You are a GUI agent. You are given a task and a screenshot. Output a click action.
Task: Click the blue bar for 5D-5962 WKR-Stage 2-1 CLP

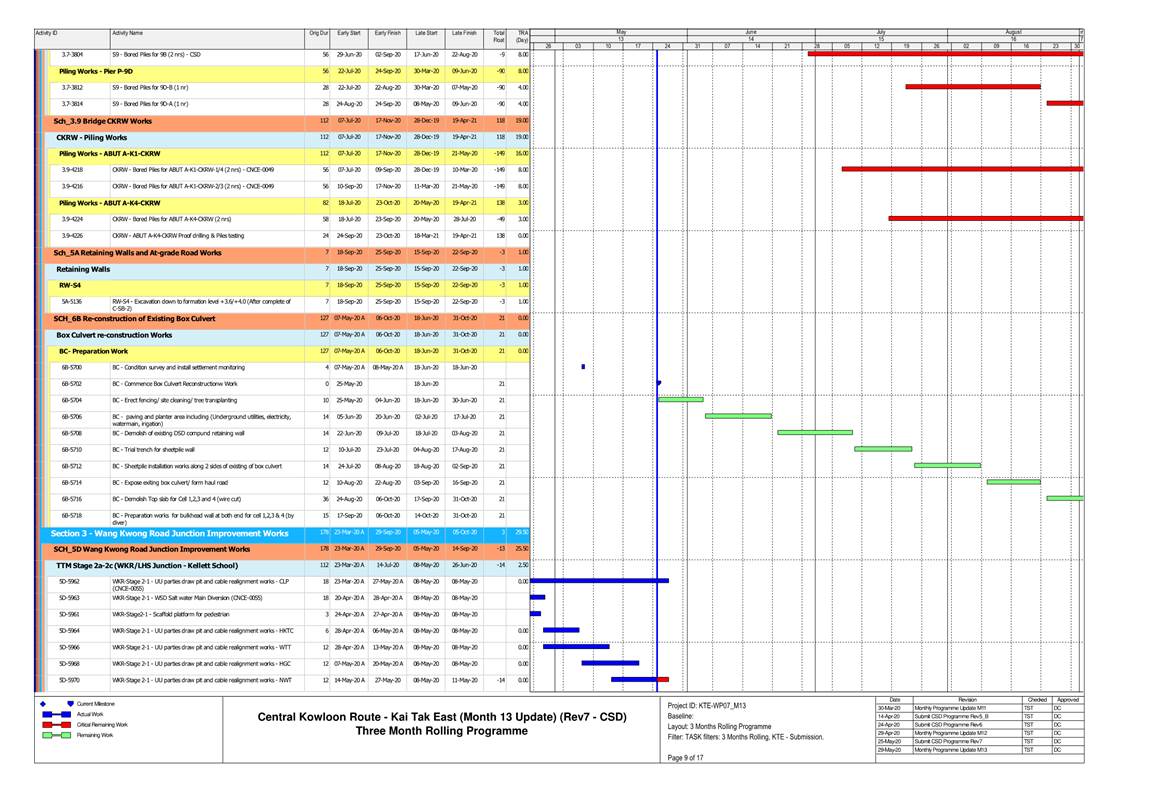coord(600,580)
